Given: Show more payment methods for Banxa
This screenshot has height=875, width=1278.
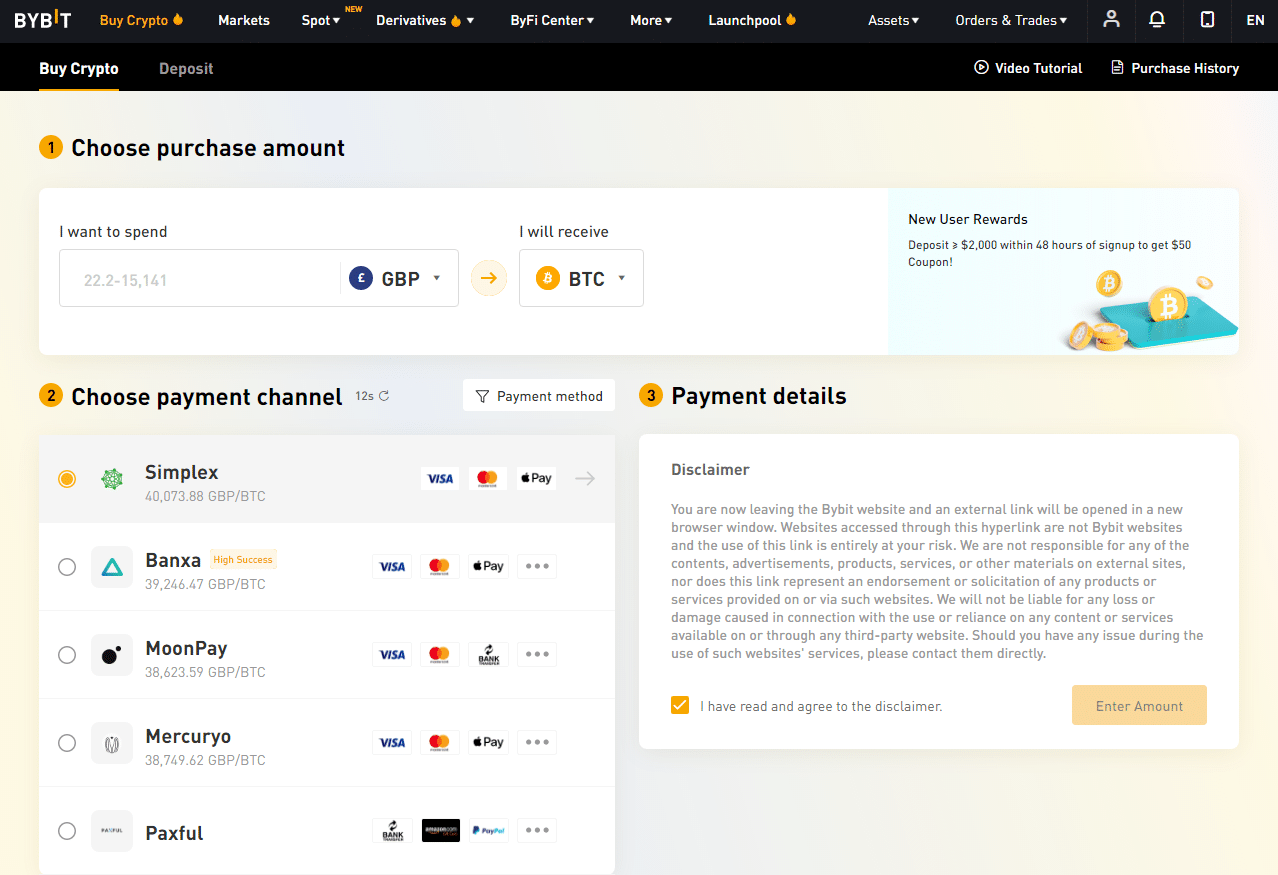Looking at the screenshot, I should point(537,567).
